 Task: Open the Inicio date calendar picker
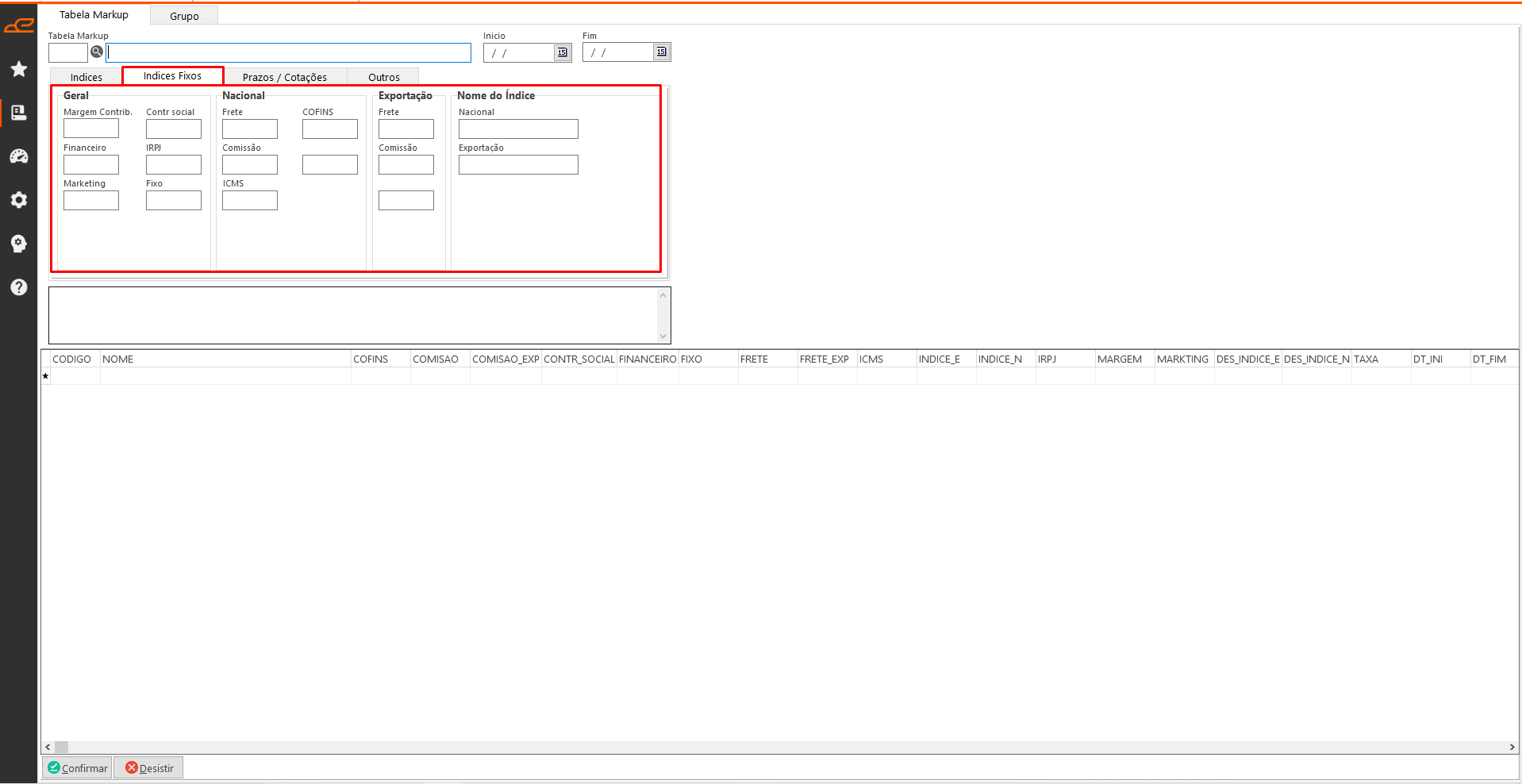click(562, 52)
